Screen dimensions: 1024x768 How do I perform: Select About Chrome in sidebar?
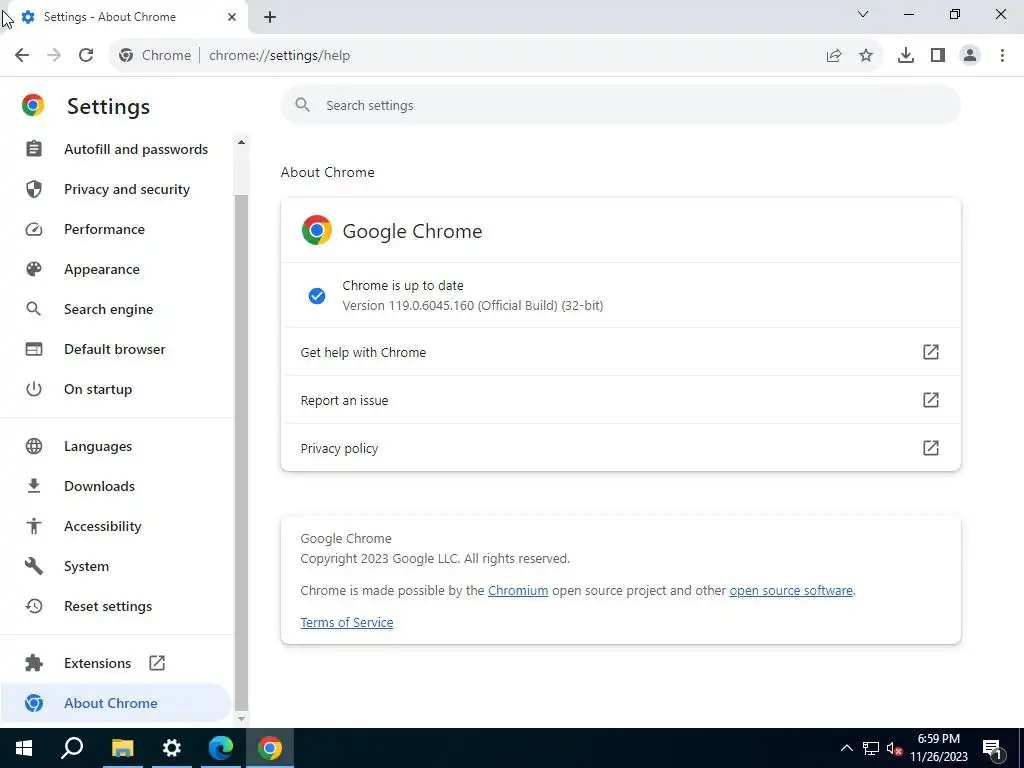pos(116,703)
